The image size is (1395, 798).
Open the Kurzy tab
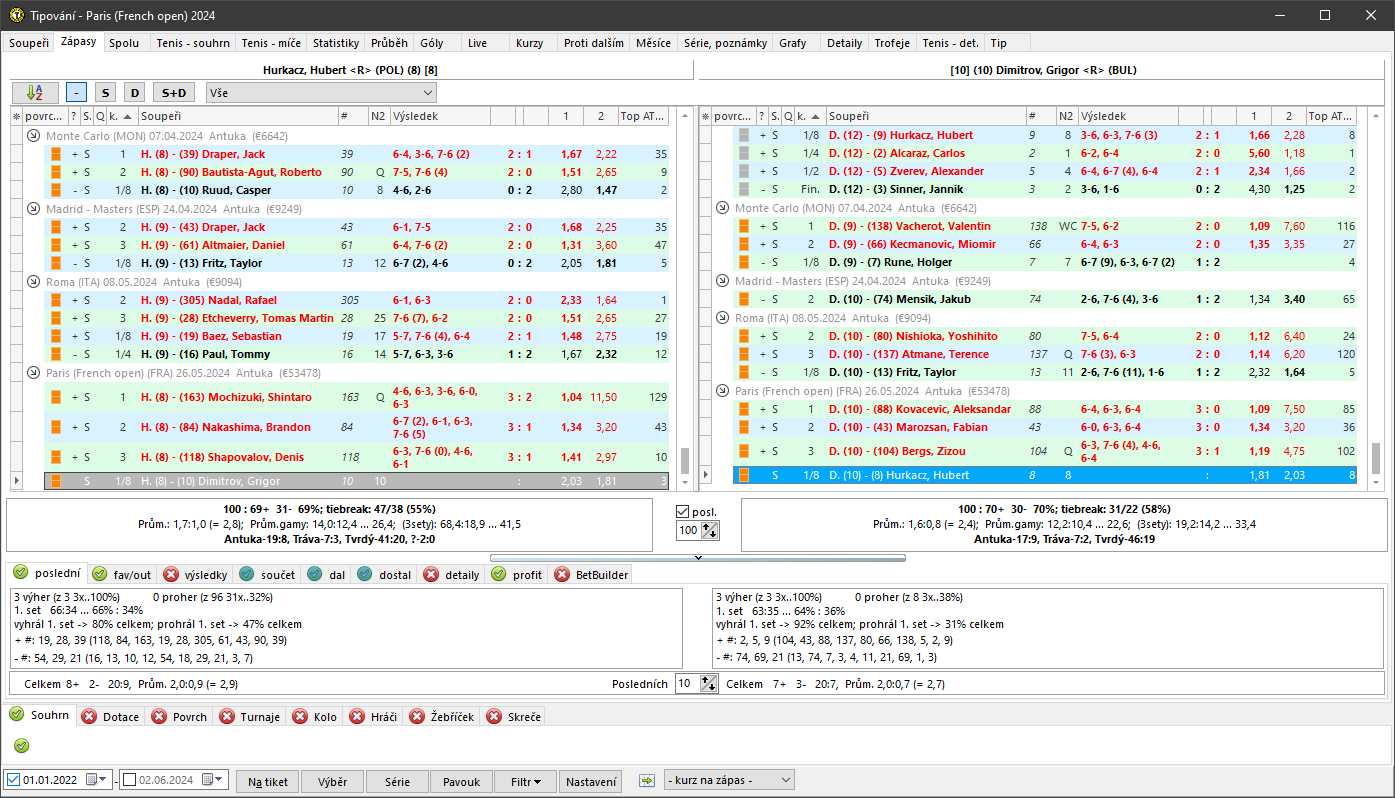tap(527, 43)
